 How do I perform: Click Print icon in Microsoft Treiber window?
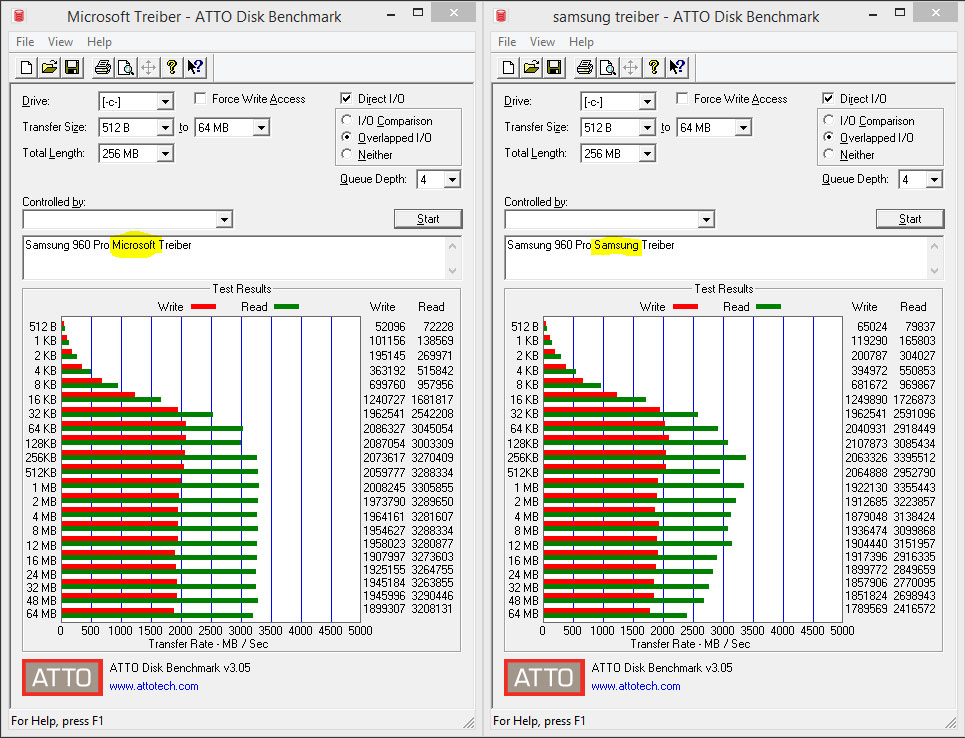103,67
